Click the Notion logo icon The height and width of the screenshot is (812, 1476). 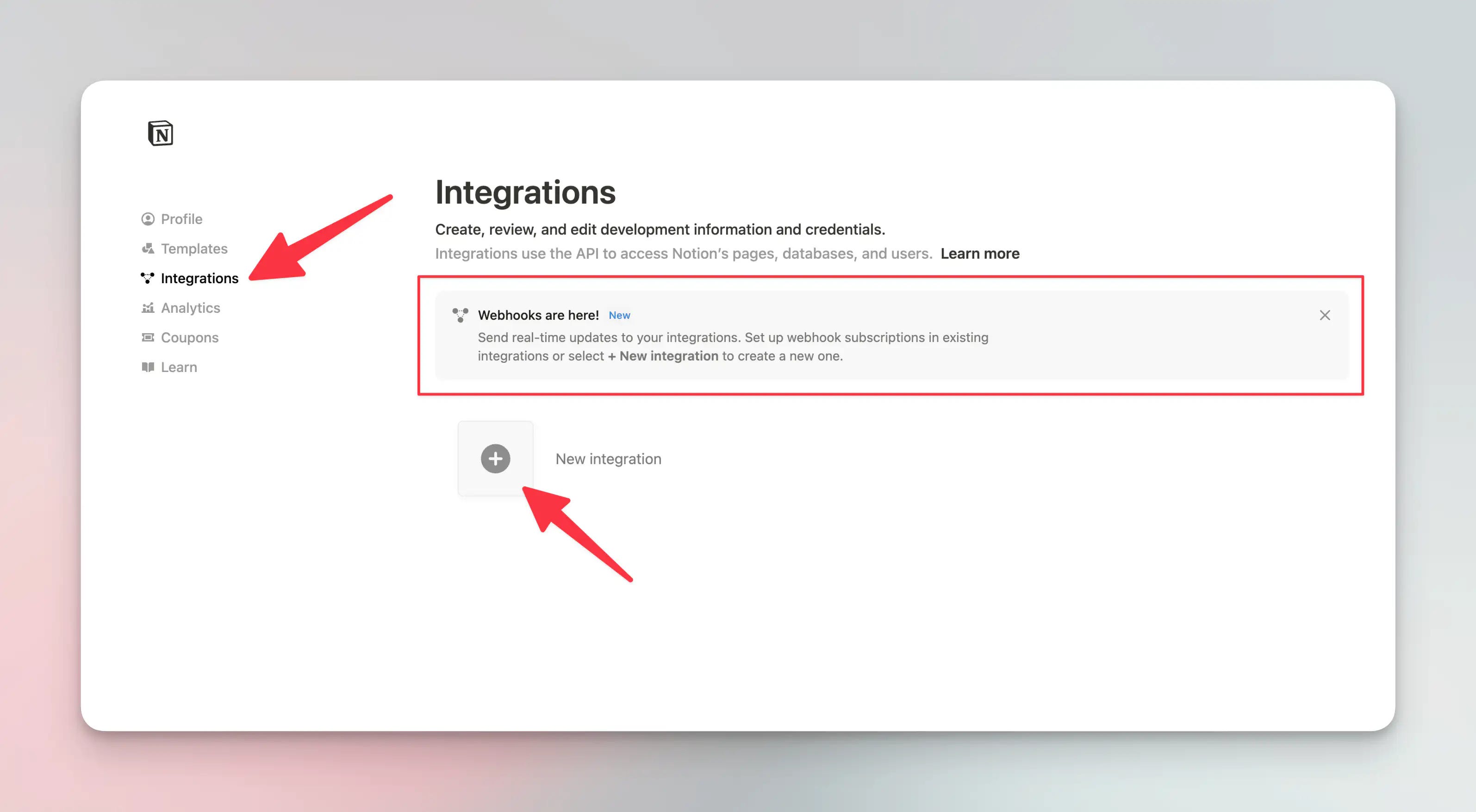(x=161, y=133)
